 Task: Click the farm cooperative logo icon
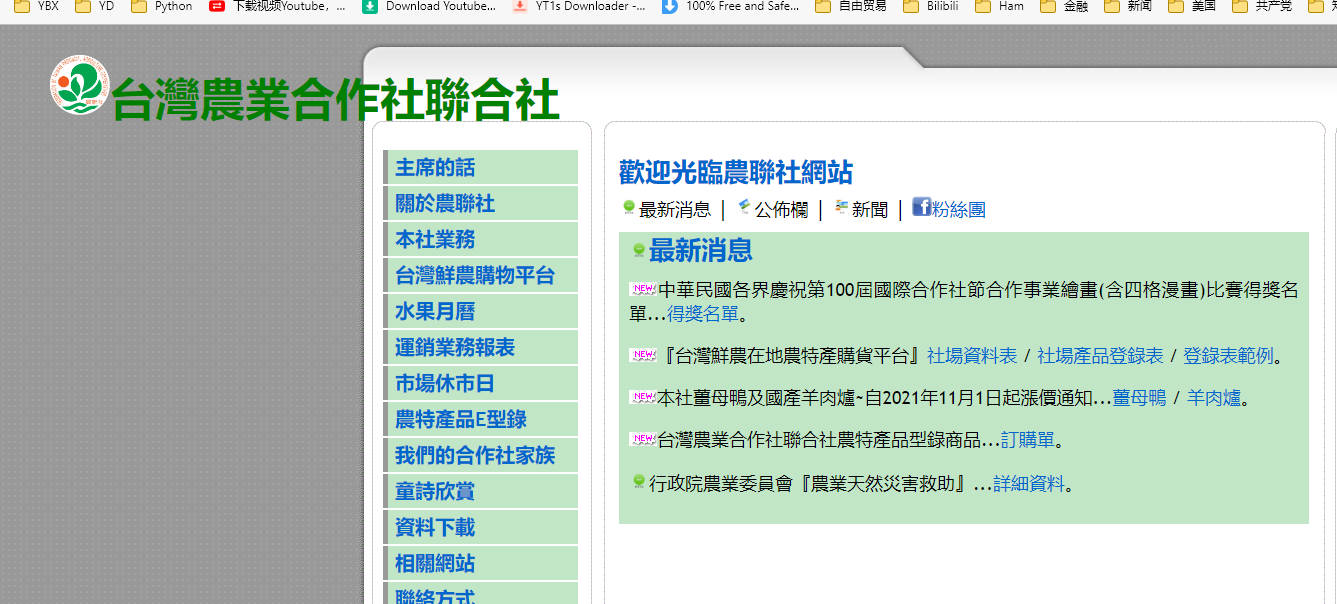pyautogui.click(x=78, y=85)
